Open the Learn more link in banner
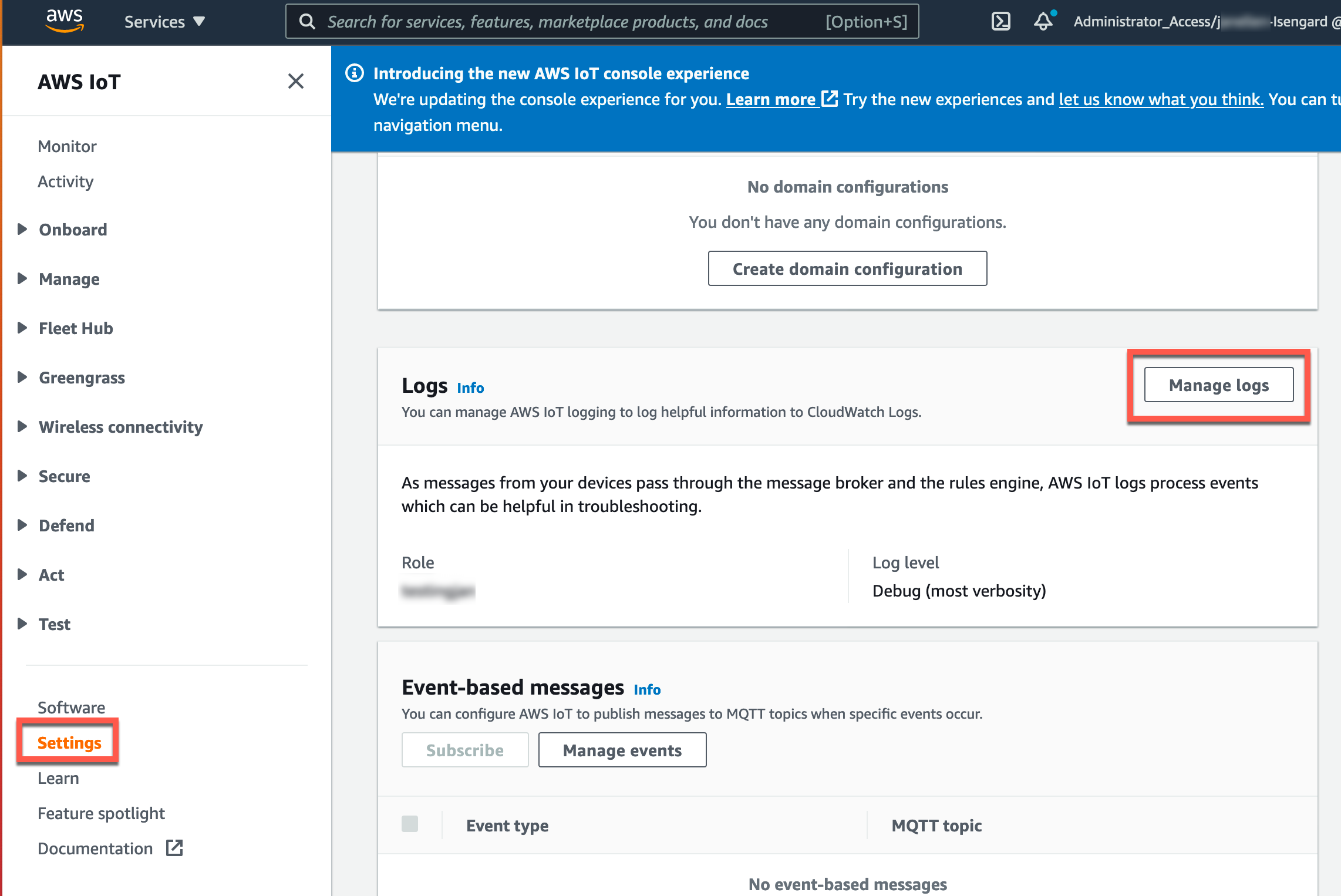 click(771, 99)
